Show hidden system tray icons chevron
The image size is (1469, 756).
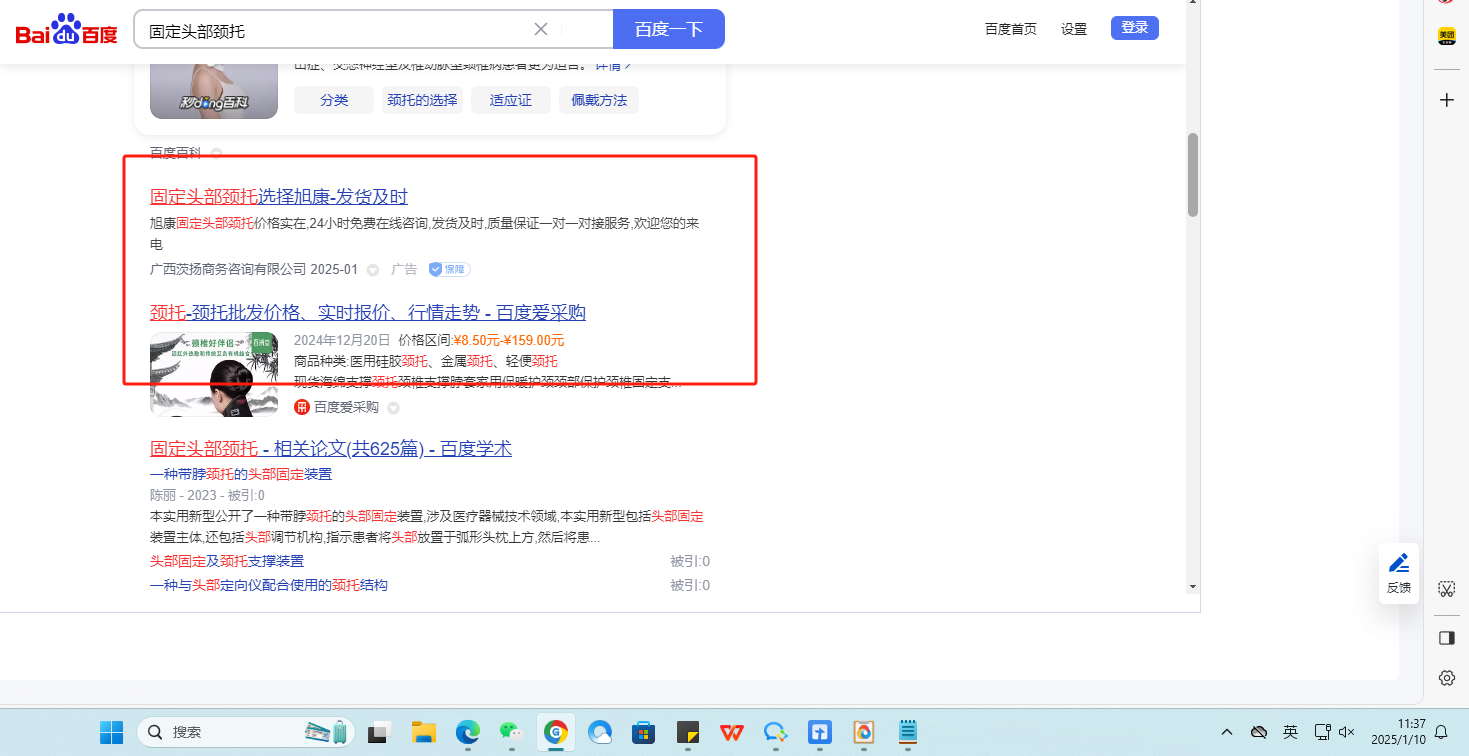coord(1227,732)
